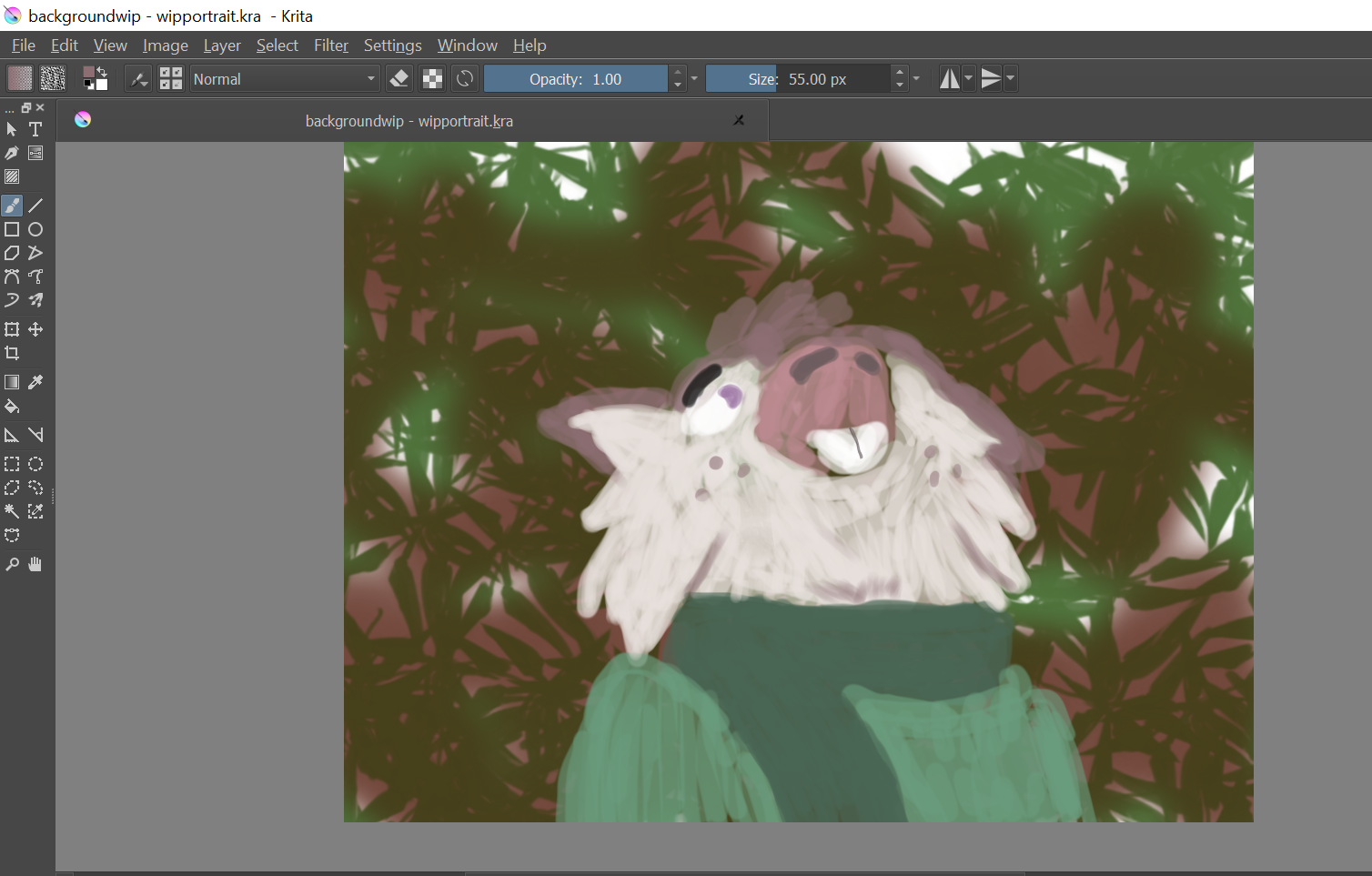Image resolution: width=1372 pixels, height=876 pixels.
Task: Toggle eraser mode on the brush
Action: click(398, 79)
